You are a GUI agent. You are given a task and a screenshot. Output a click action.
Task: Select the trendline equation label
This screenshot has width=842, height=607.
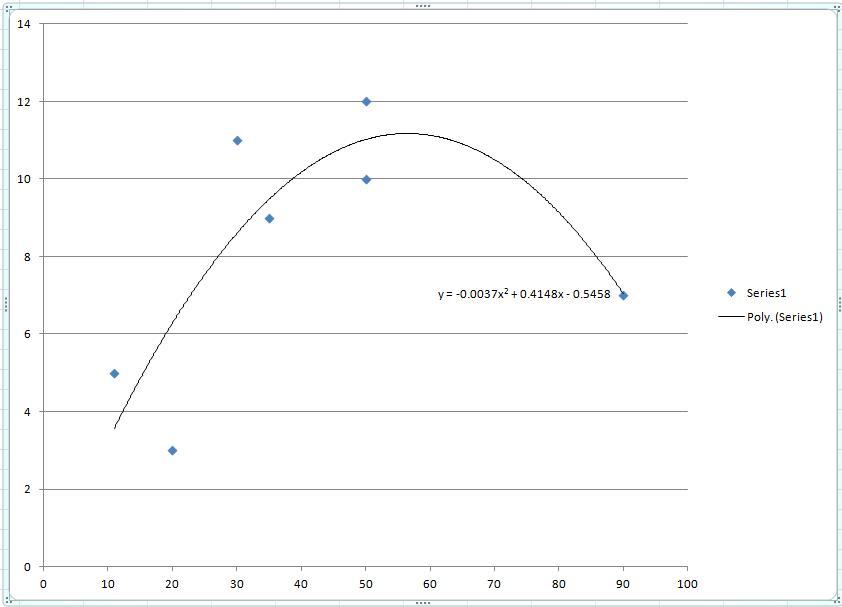tap(524, 294)
